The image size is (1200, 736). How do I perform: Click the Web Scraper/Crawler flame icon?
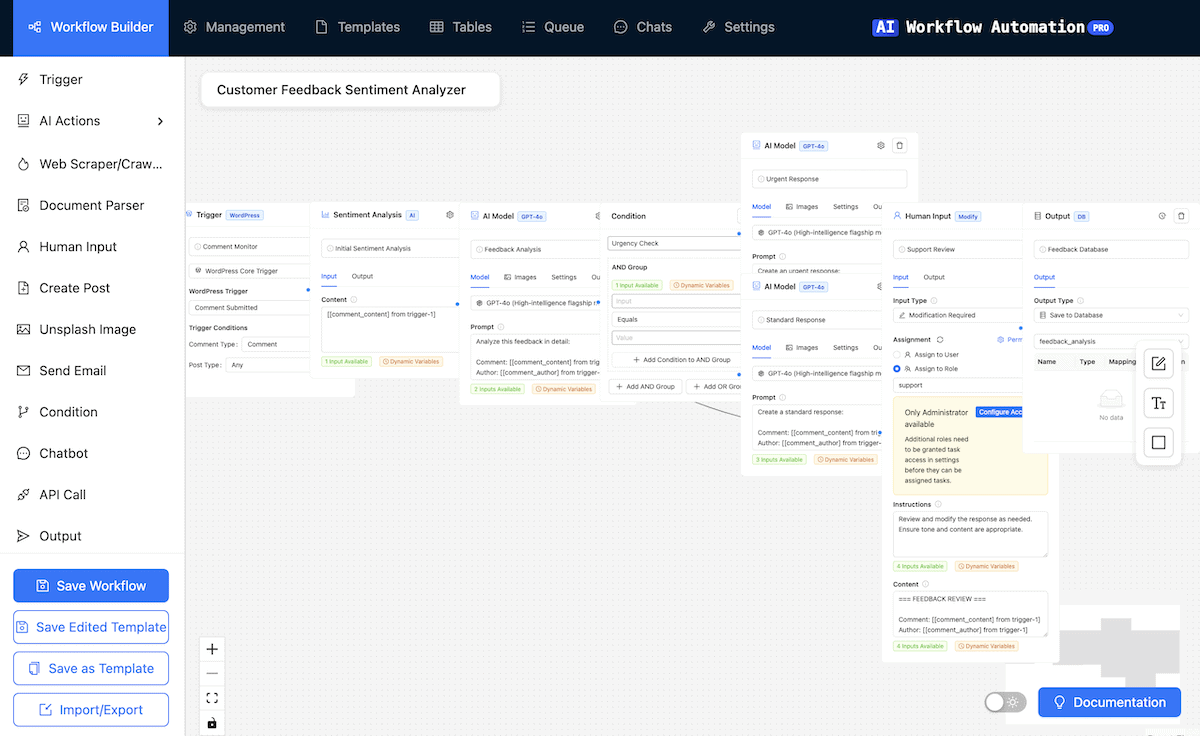pyautogui.click(x=23, y=164)
